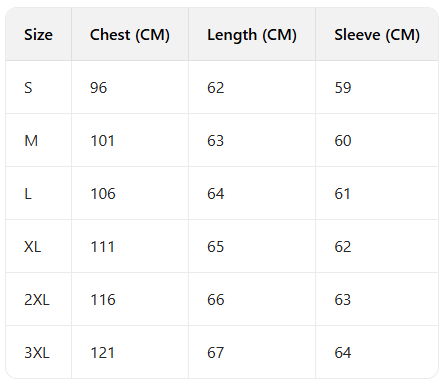Image resolution: width=445 pixels, height=385 pixels.
Task: Select chest measurement 111
Action: 103,247
